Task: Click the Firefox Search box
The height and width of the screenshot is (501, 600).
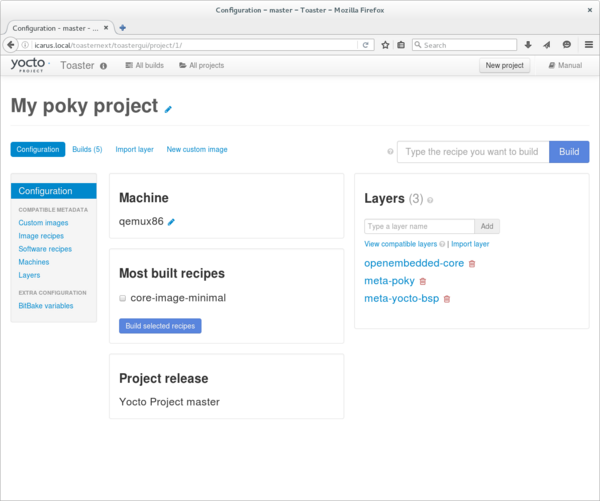Action: (x=465, y=45)
